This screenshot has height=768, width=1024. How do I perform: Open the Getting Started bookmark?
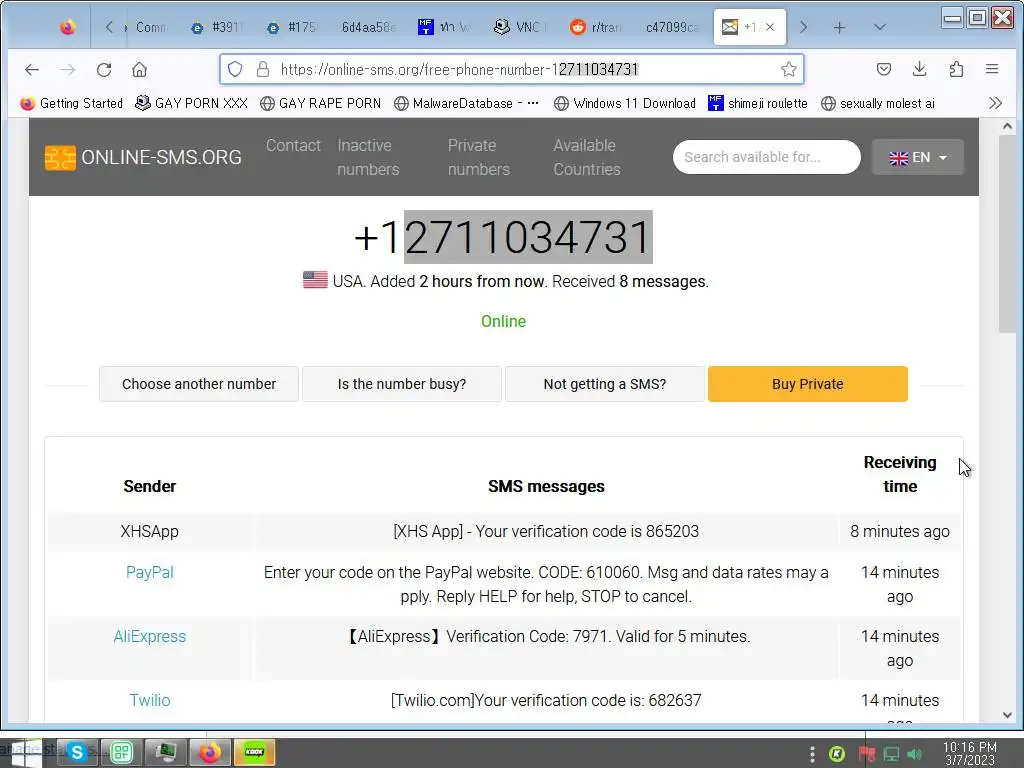point(72,103)
